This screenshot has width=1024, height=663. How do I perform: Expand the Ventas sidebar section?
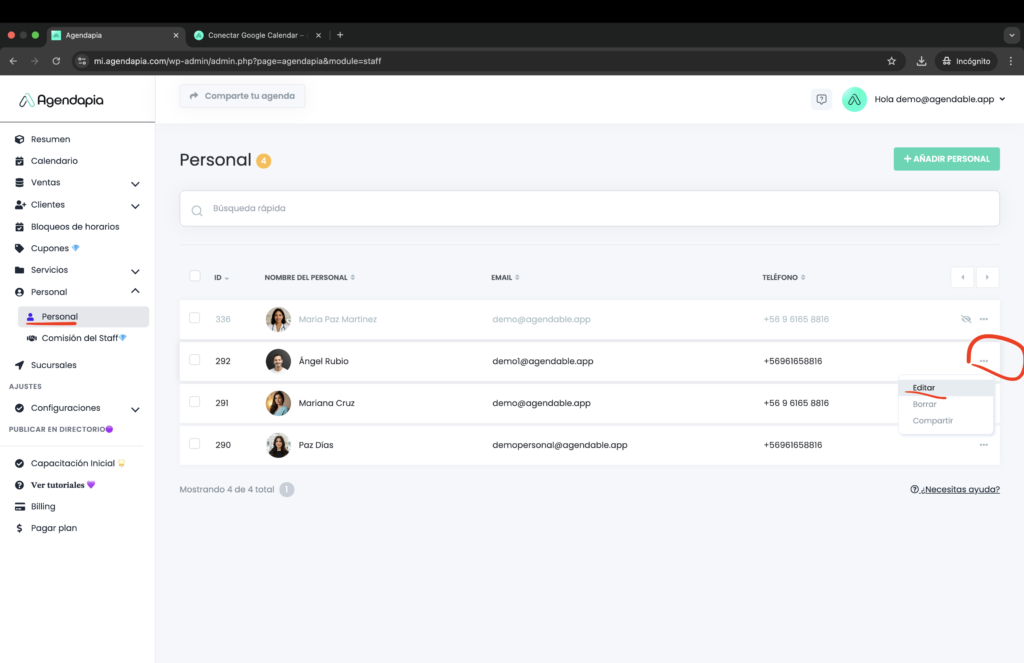click(135, 184)
